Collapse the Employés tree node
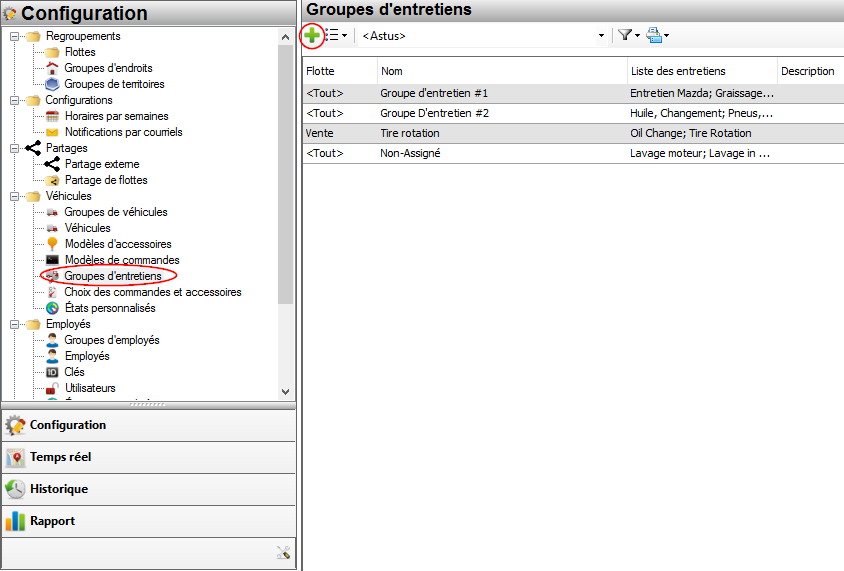The height and width of the screenshot is (571, 844). point(15,324)
